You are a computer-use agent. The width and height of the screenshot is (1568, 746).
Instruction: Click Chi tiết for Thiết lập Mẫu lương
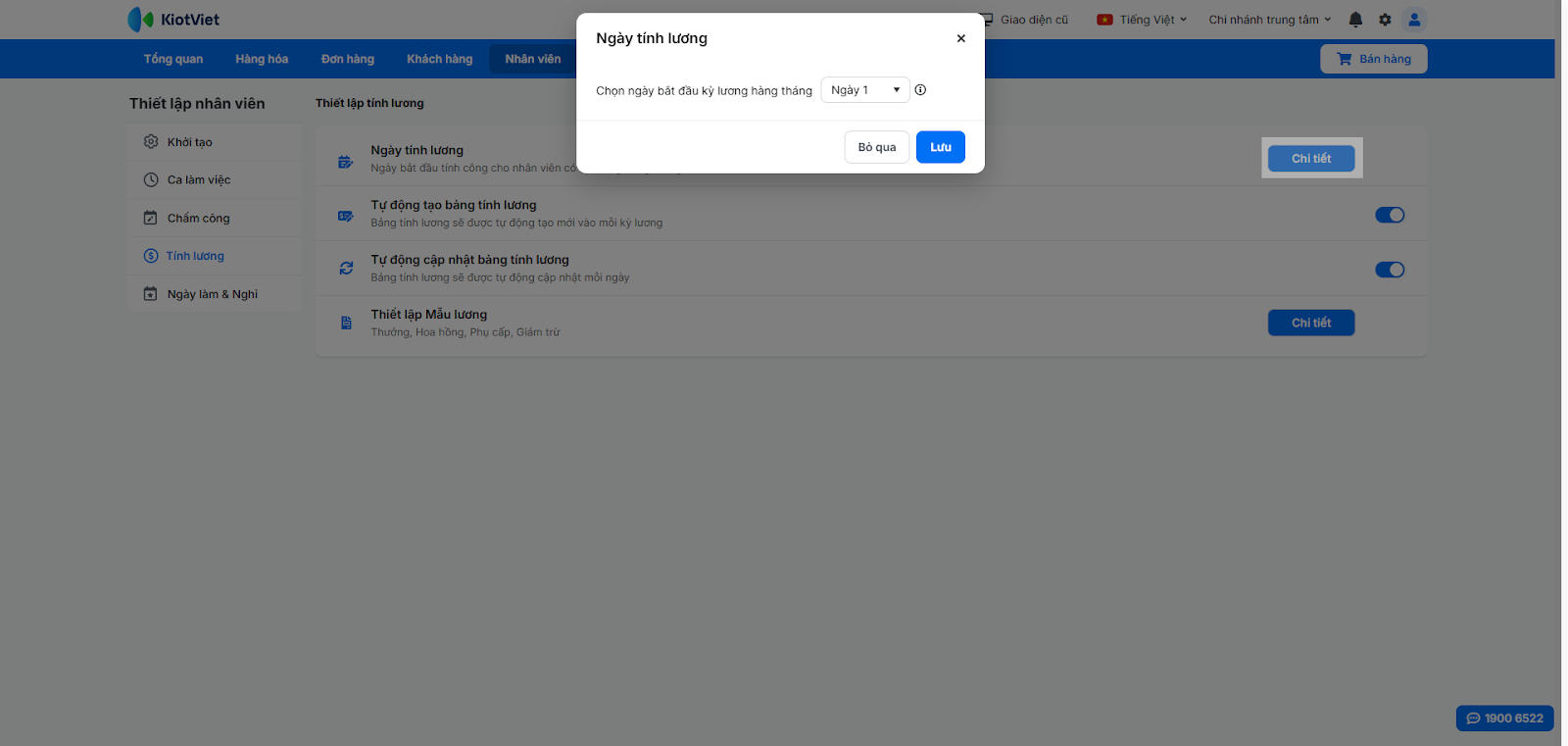[x=1311, y=323]
